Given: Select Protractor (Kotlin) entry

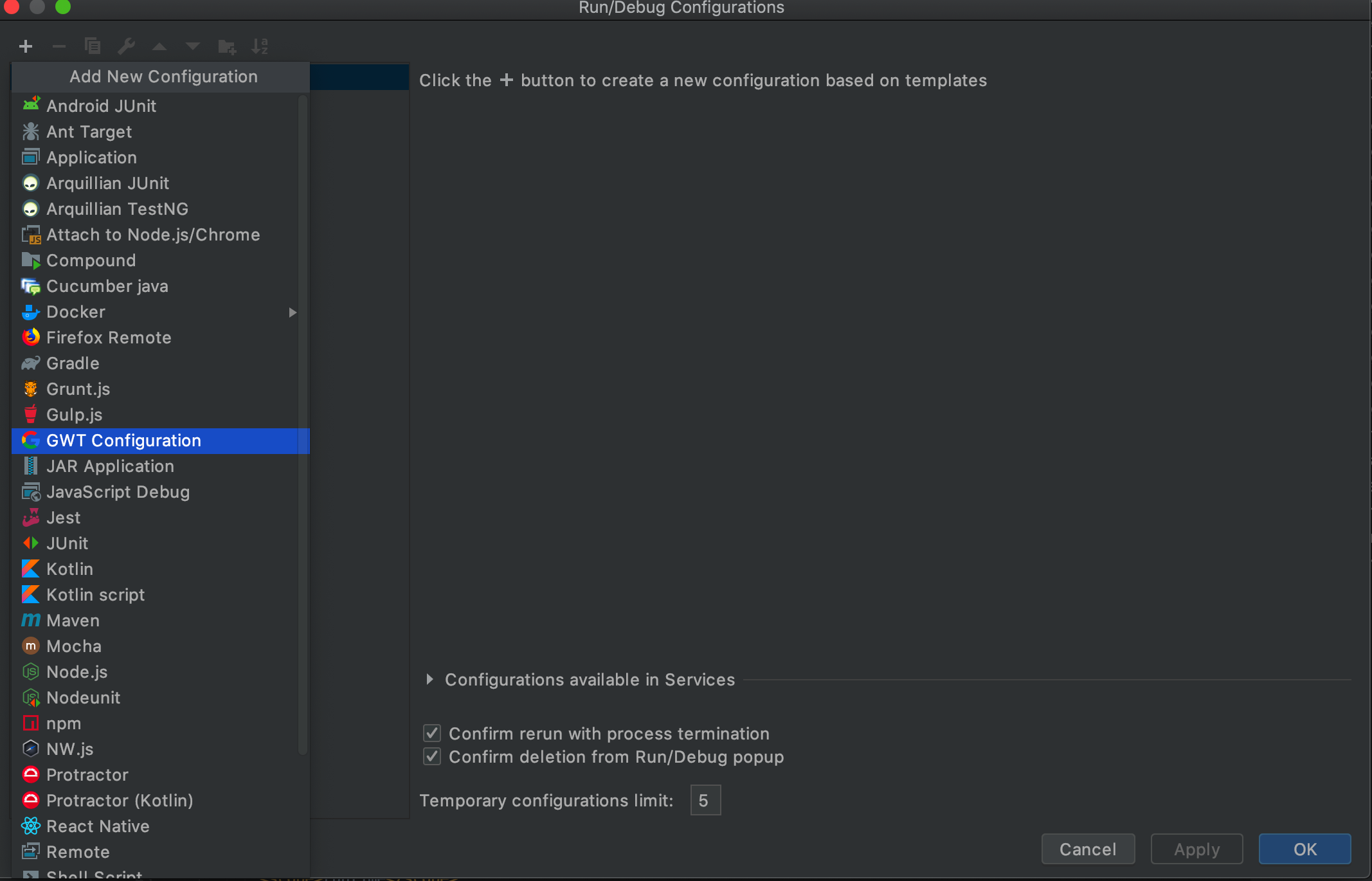Looking at the screenshot, I should coord(161,801).
